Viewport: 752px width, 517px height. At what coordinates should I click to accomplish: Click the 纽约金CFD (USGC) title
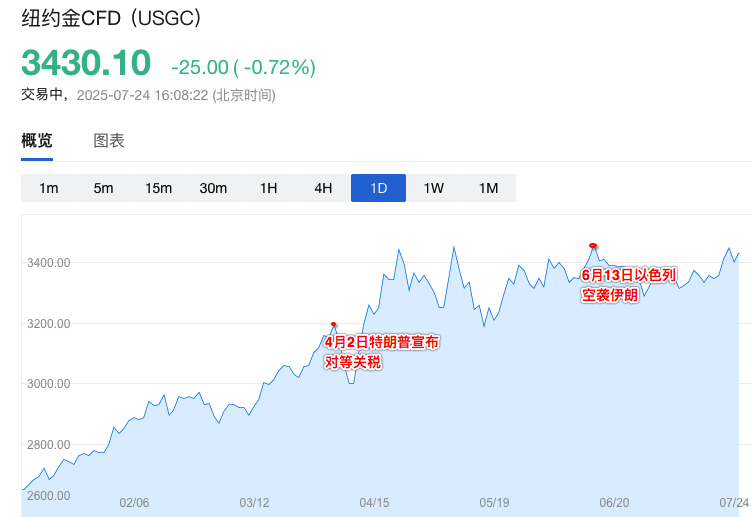coord(111,18)
